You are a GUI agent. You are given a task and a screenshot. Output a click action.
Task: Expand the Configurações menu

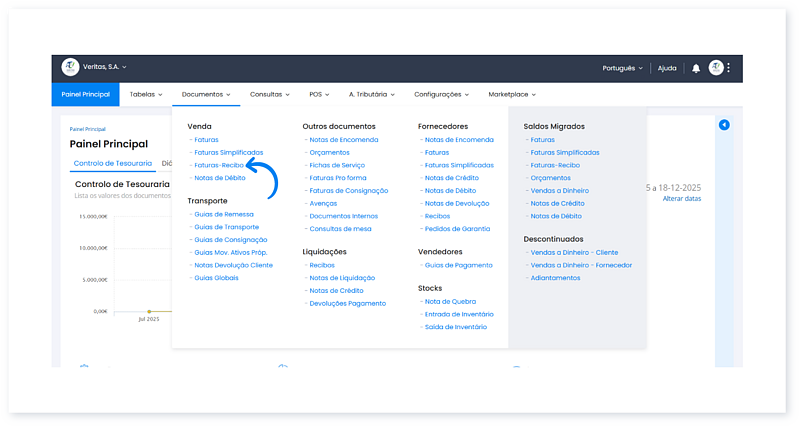(441, 94)
